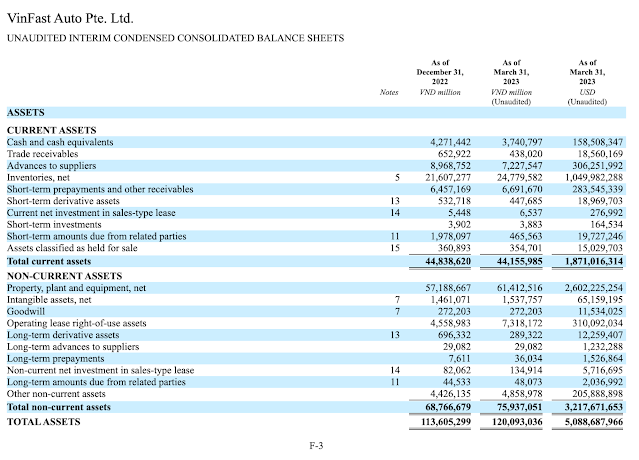Select value 11,534,025 in Goodwill row
Viewport: 639px width, 460px height.
click(x=600, y=312)
